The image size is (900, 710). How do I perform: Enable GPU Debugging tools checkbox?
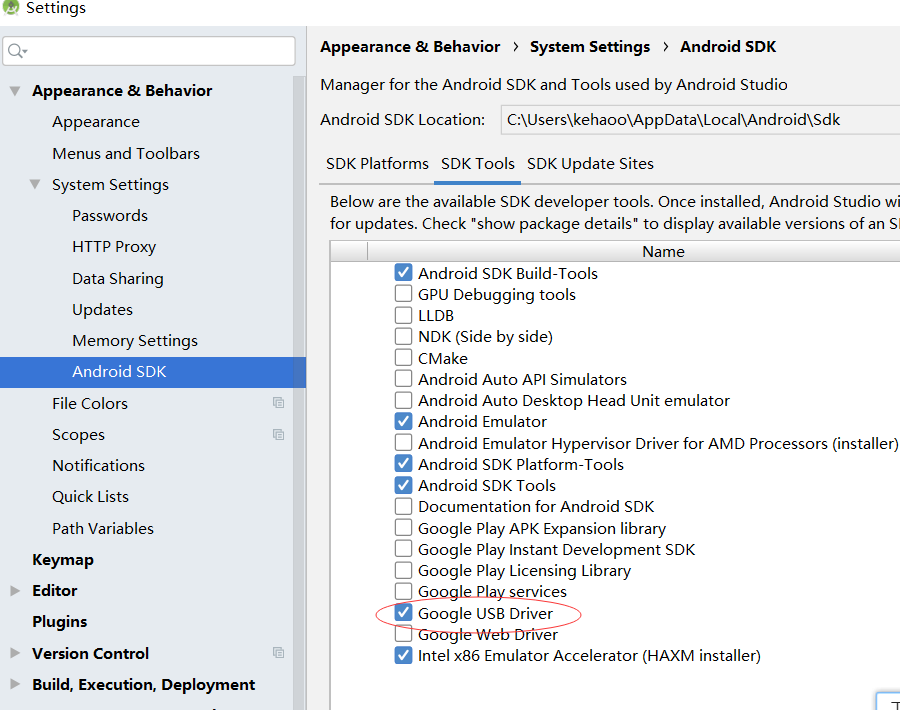404,293
